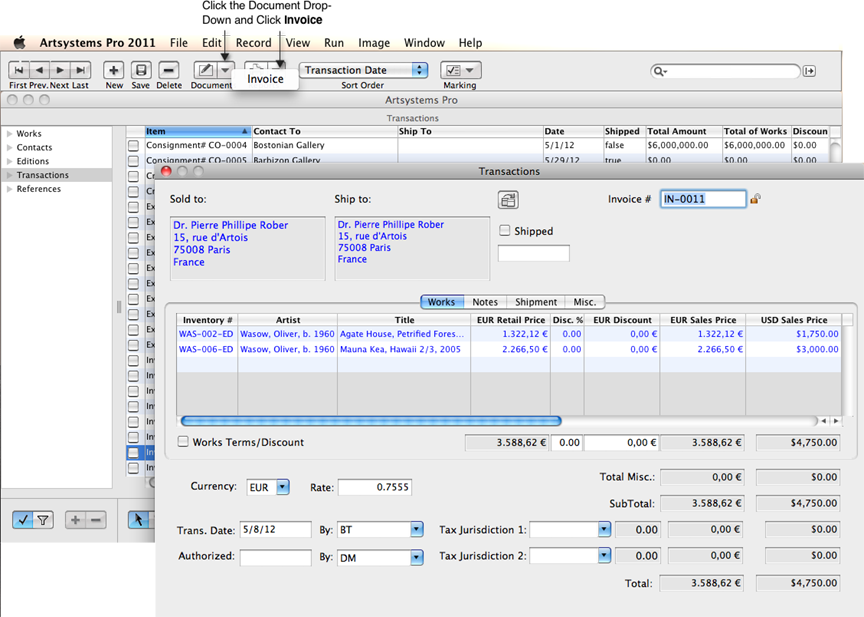
Task: Close the Transactions invoice window
Action: [x=166, y=171]
